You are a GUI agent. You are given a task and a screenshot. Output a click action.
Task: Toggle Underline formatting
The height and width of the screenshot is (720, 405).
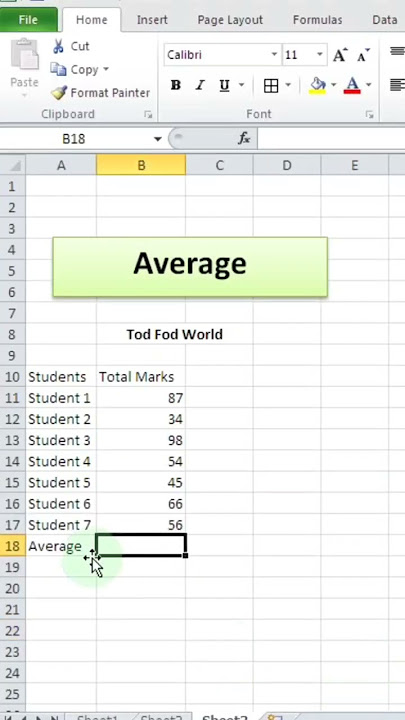click(x=224, y=85)
